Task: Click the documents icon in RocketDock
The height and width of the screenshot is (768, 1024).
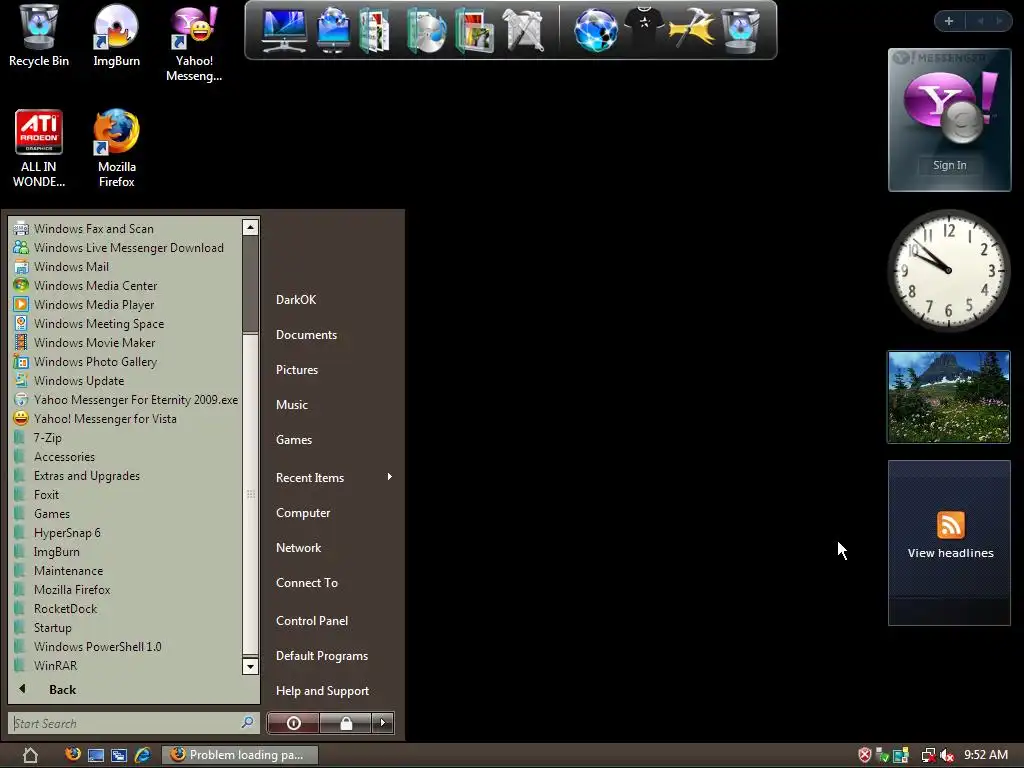Action: point(376,30)
